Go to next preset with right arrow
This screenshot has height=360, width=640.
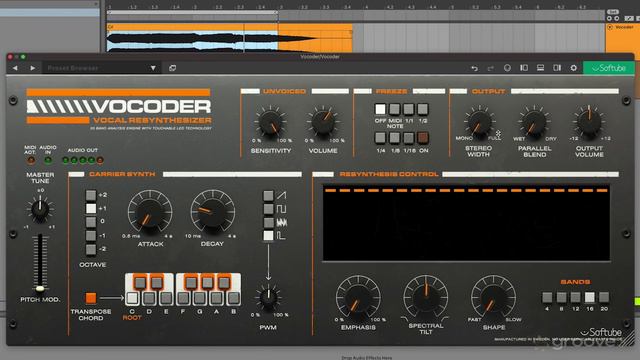coord(33,68)
